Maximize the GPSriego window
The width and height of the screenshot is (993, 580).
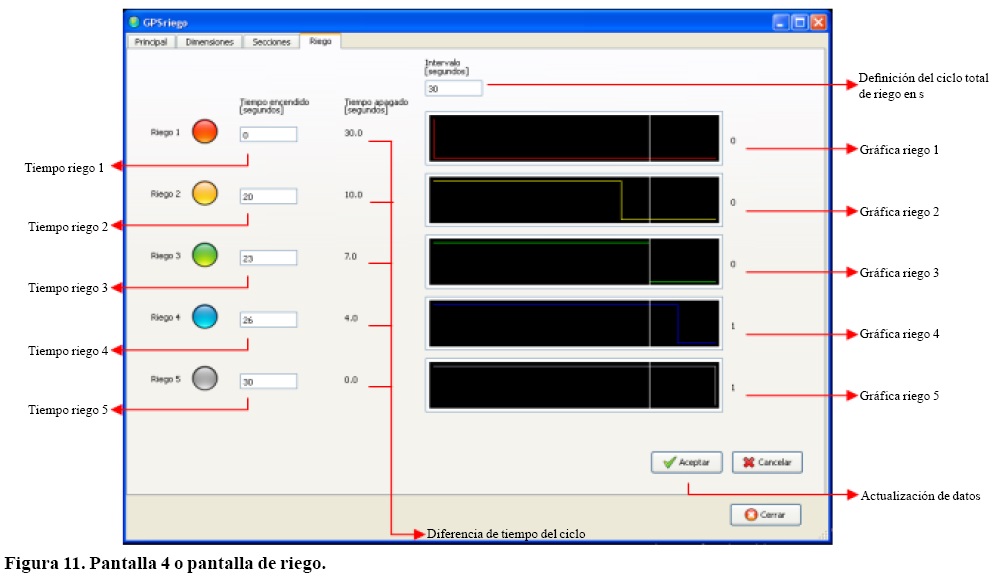point(799,22)
